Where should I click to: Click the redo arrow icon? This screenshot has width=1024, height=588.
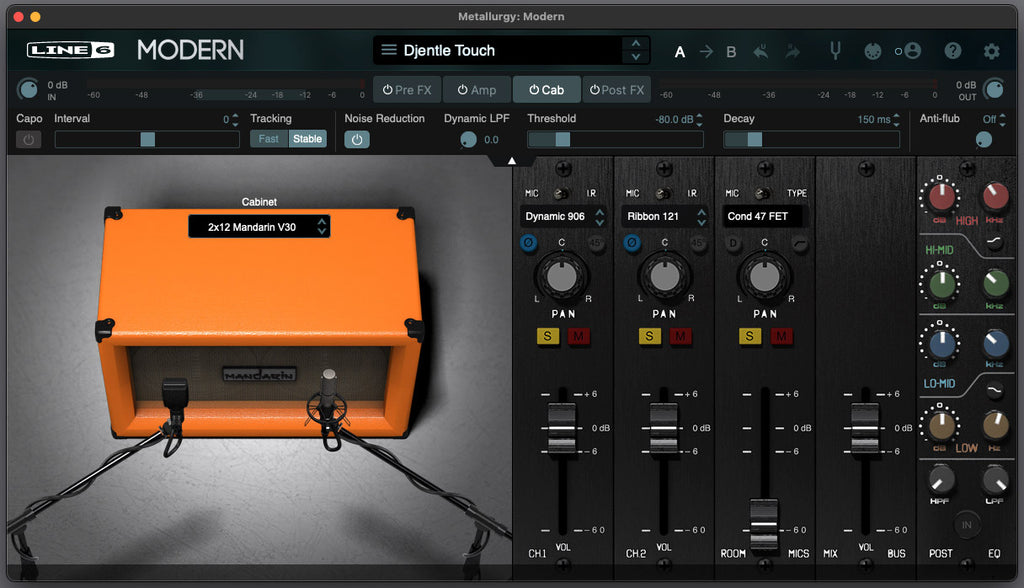click(x=792, y=51)
